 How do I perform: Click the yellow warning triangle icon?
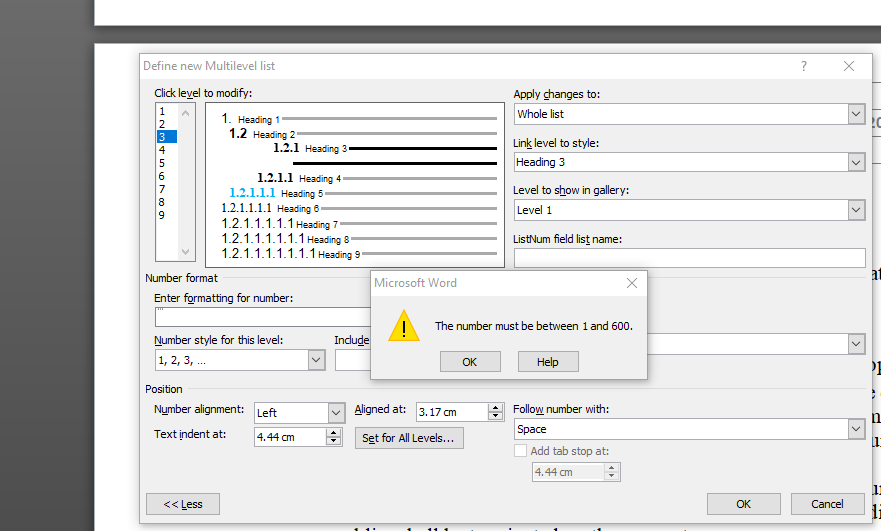coord(404,326)
